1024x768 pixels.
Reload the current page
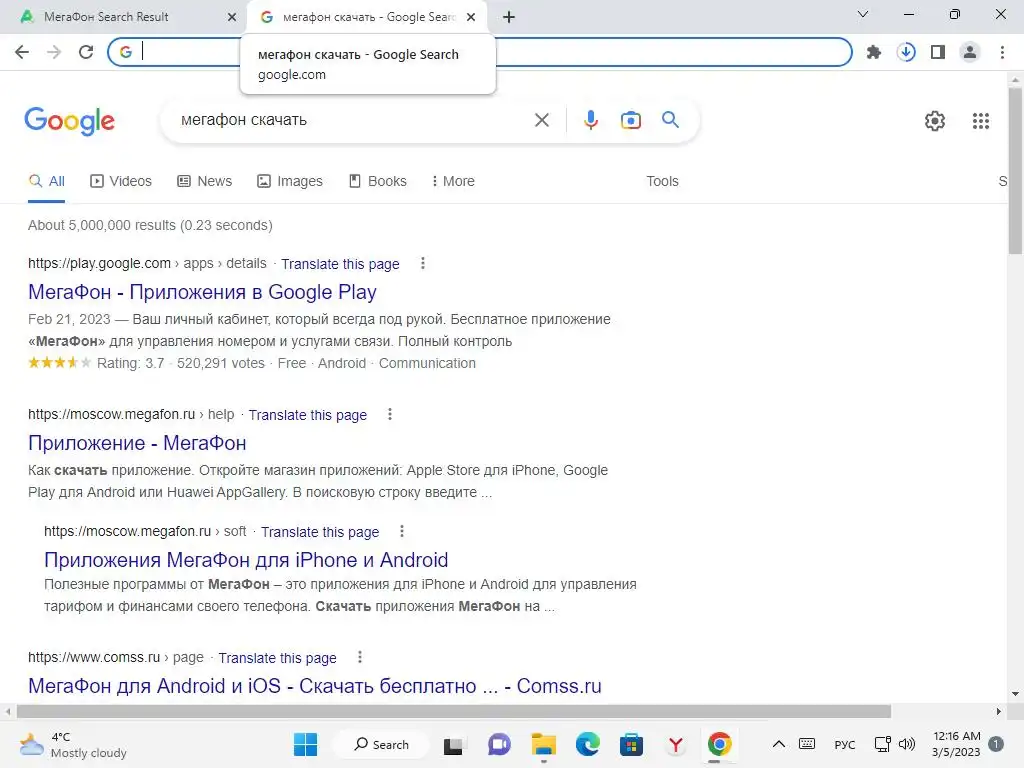coord(86,52)
